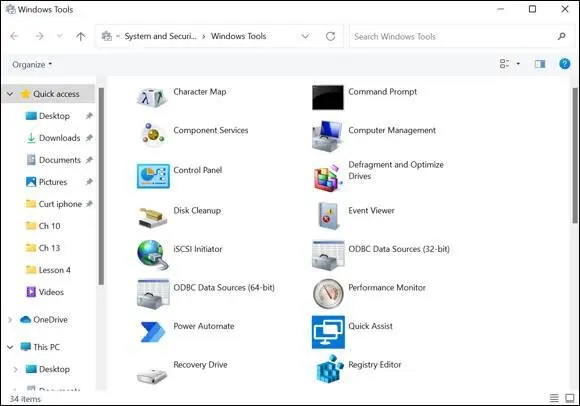The height and width of the screenshot is (406, 580).
Task: Select ODBC Data Sources (32-bit) icon
Action: [328, 256]
